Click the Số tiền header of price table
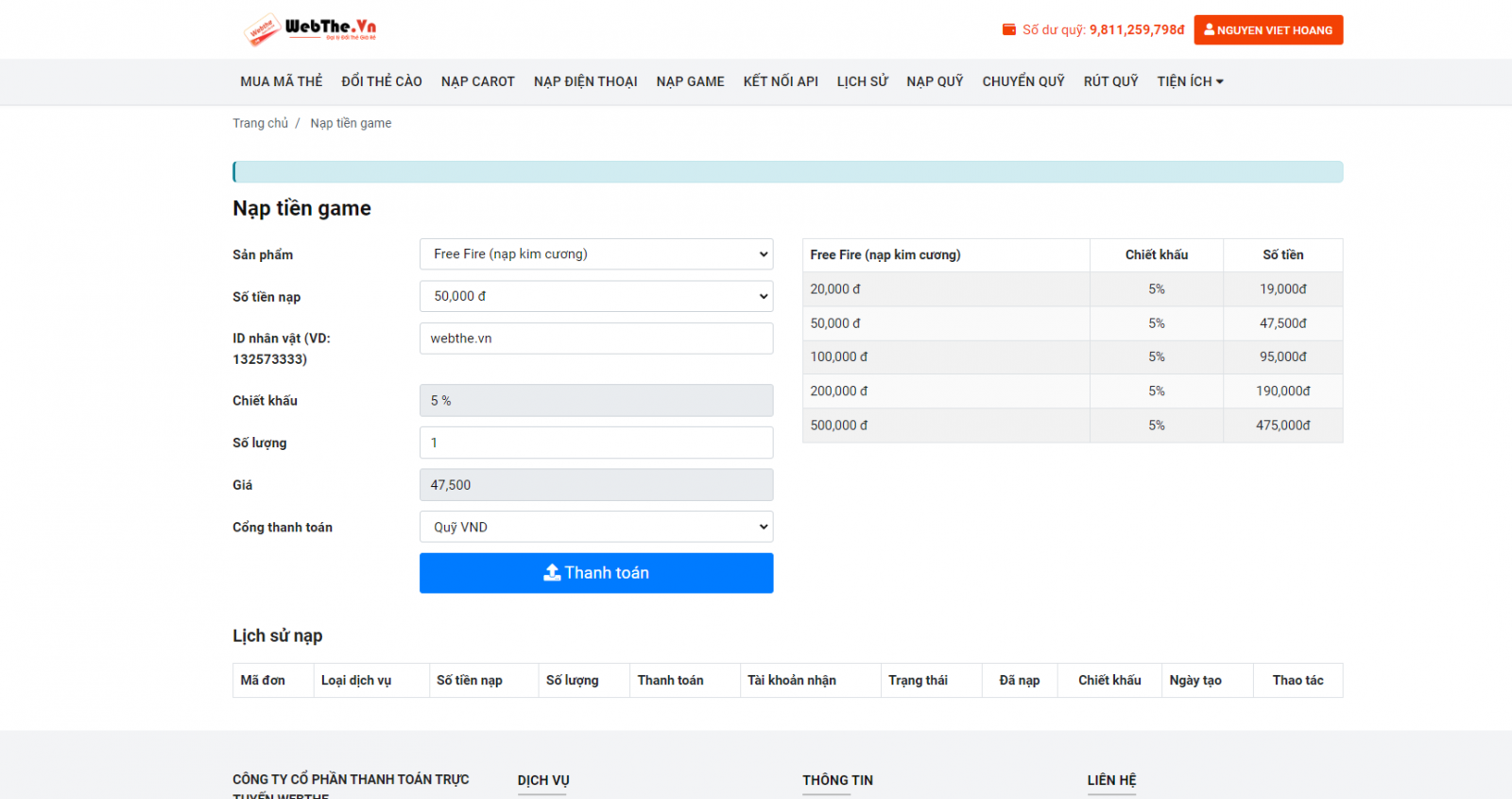1512x799 pixels. click(1282, 255)
